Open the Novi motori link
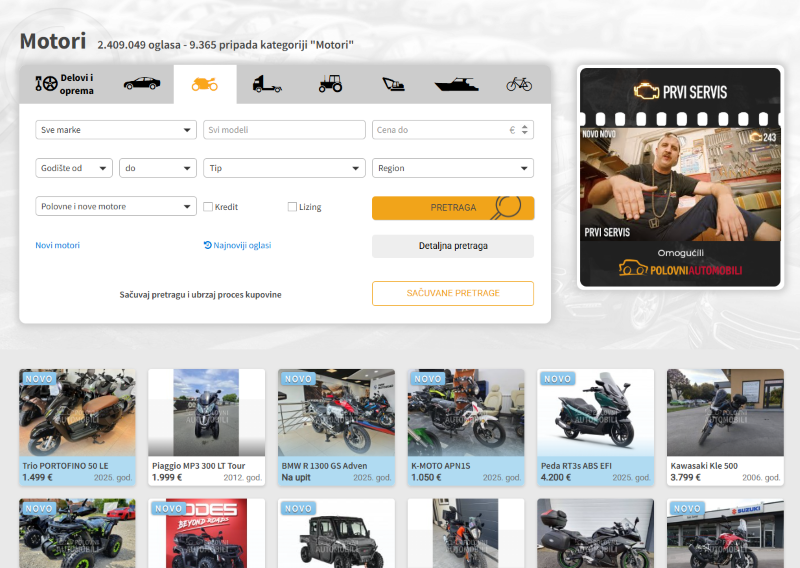 click(x=57, y=245)
